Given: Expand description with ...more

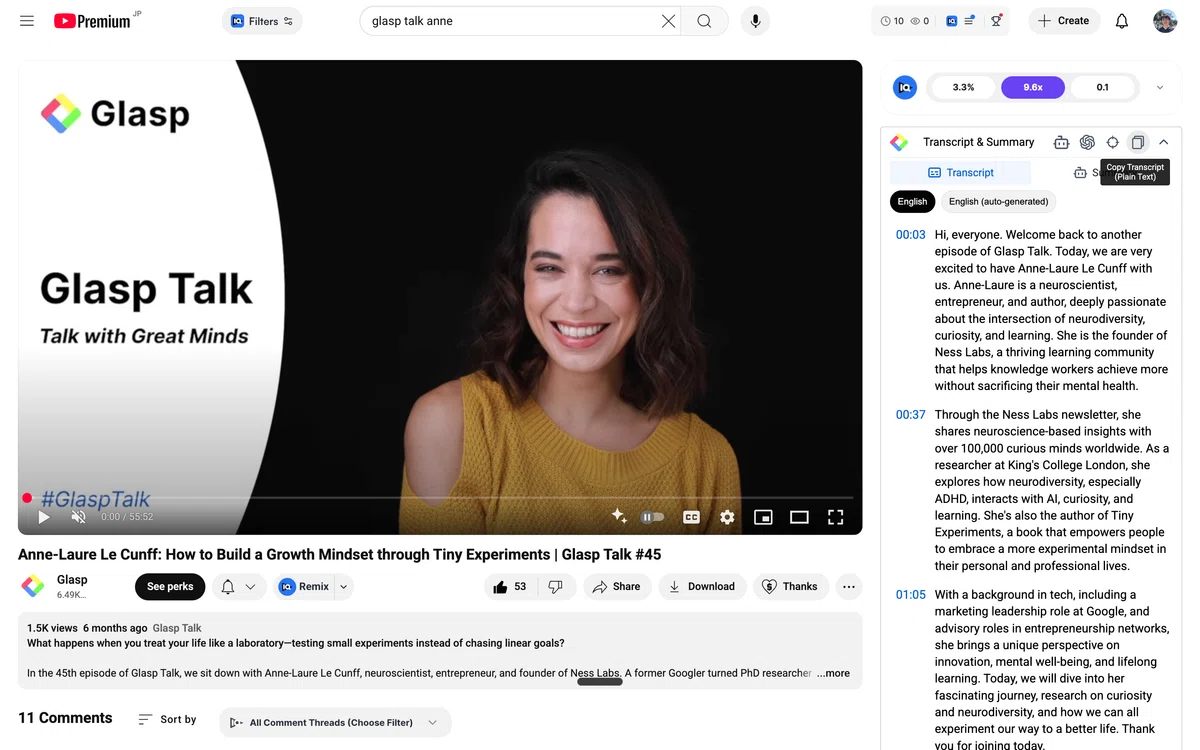Looking at the screenshot, I should (833, 673).
